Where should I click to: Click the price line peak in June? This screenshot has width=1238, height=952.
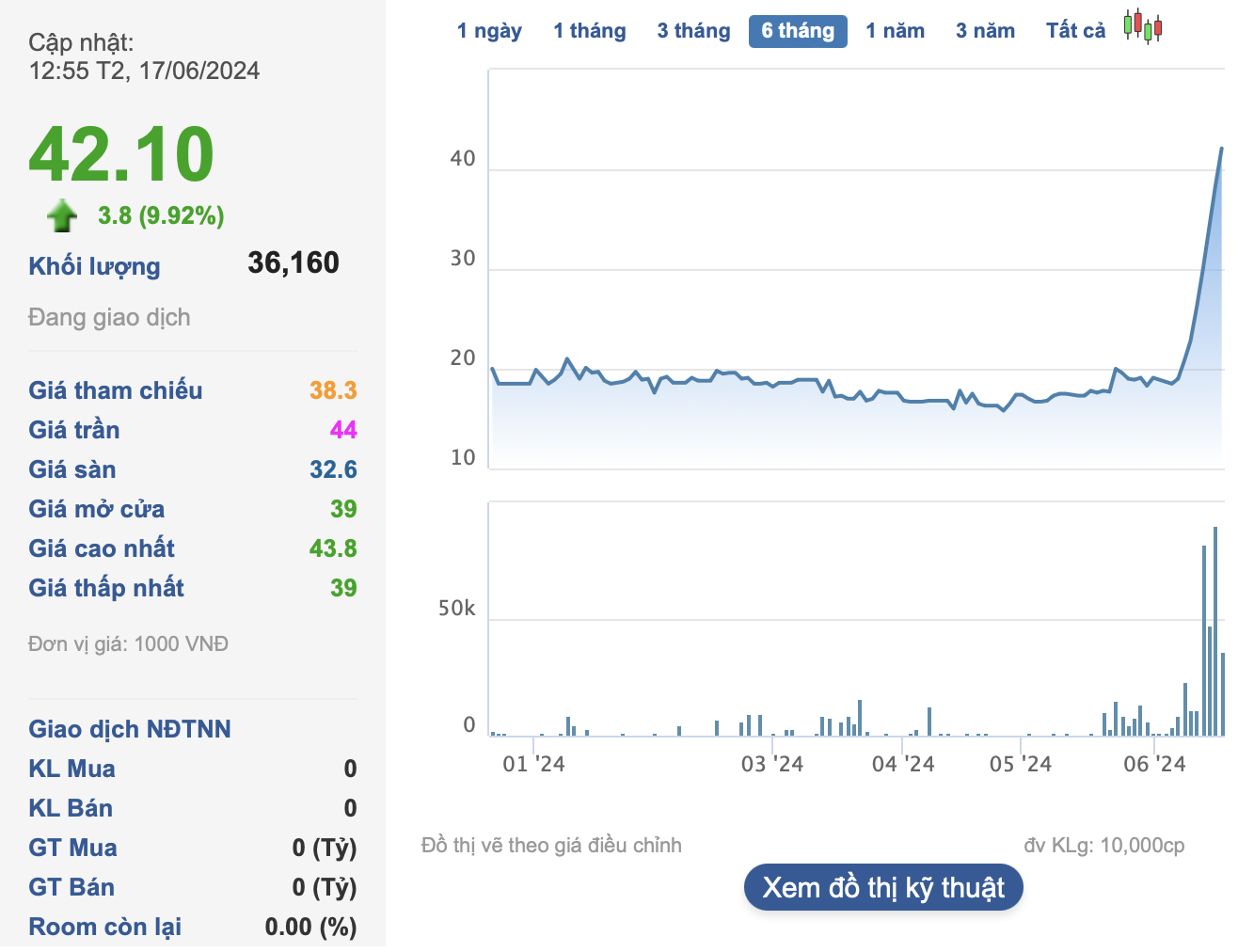1221,149
